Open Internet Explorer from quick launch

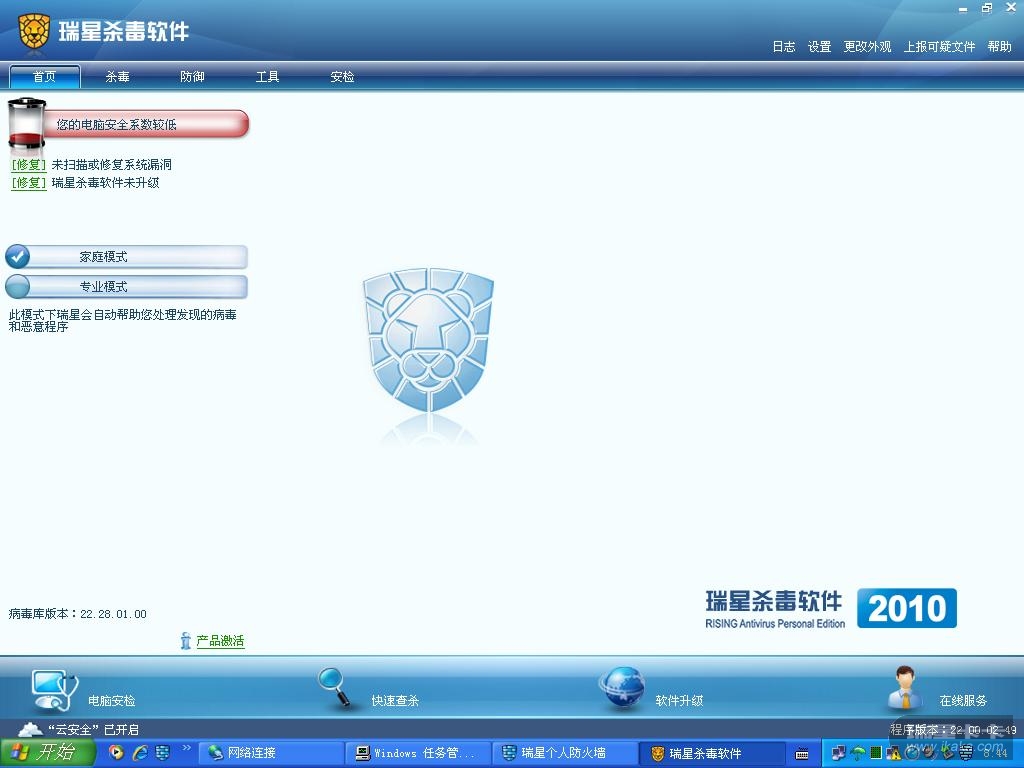140,753
